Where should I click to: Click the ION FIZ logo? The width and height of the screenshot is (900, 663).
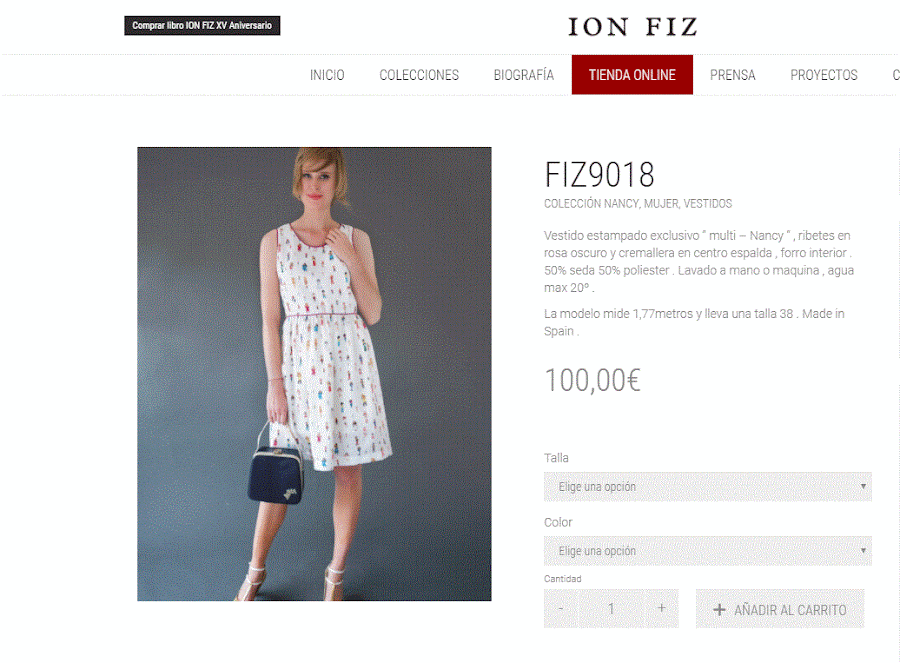(x=633, y=27)
